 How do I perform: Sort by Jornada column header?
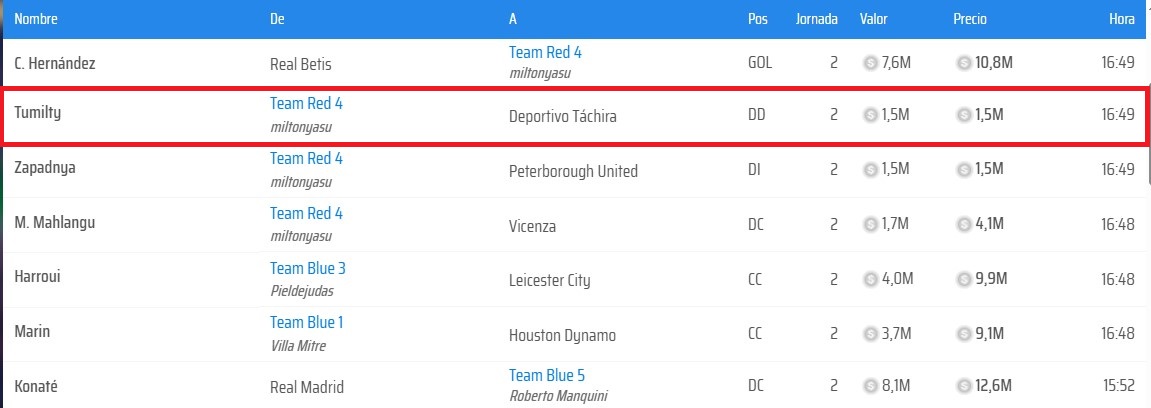click(x=816, y=19)
